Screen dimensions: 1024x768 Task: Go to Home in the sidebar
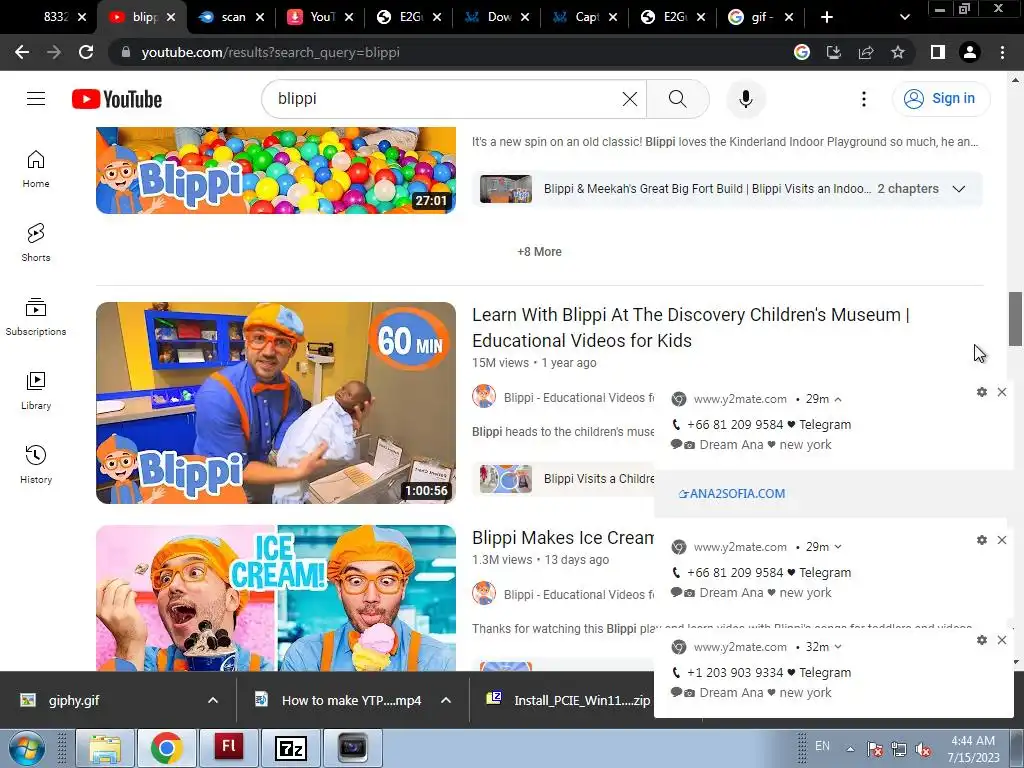coord(36,168)
